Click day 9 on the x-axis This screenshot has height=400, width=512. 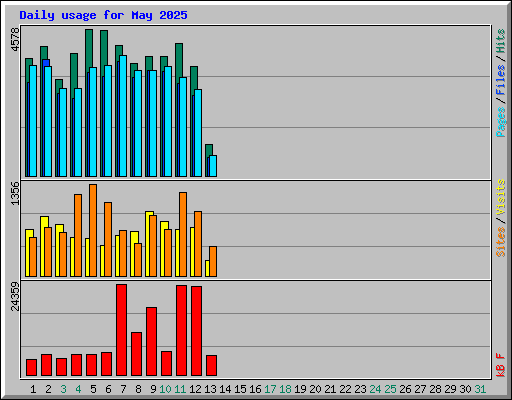(x=153, y=389)
